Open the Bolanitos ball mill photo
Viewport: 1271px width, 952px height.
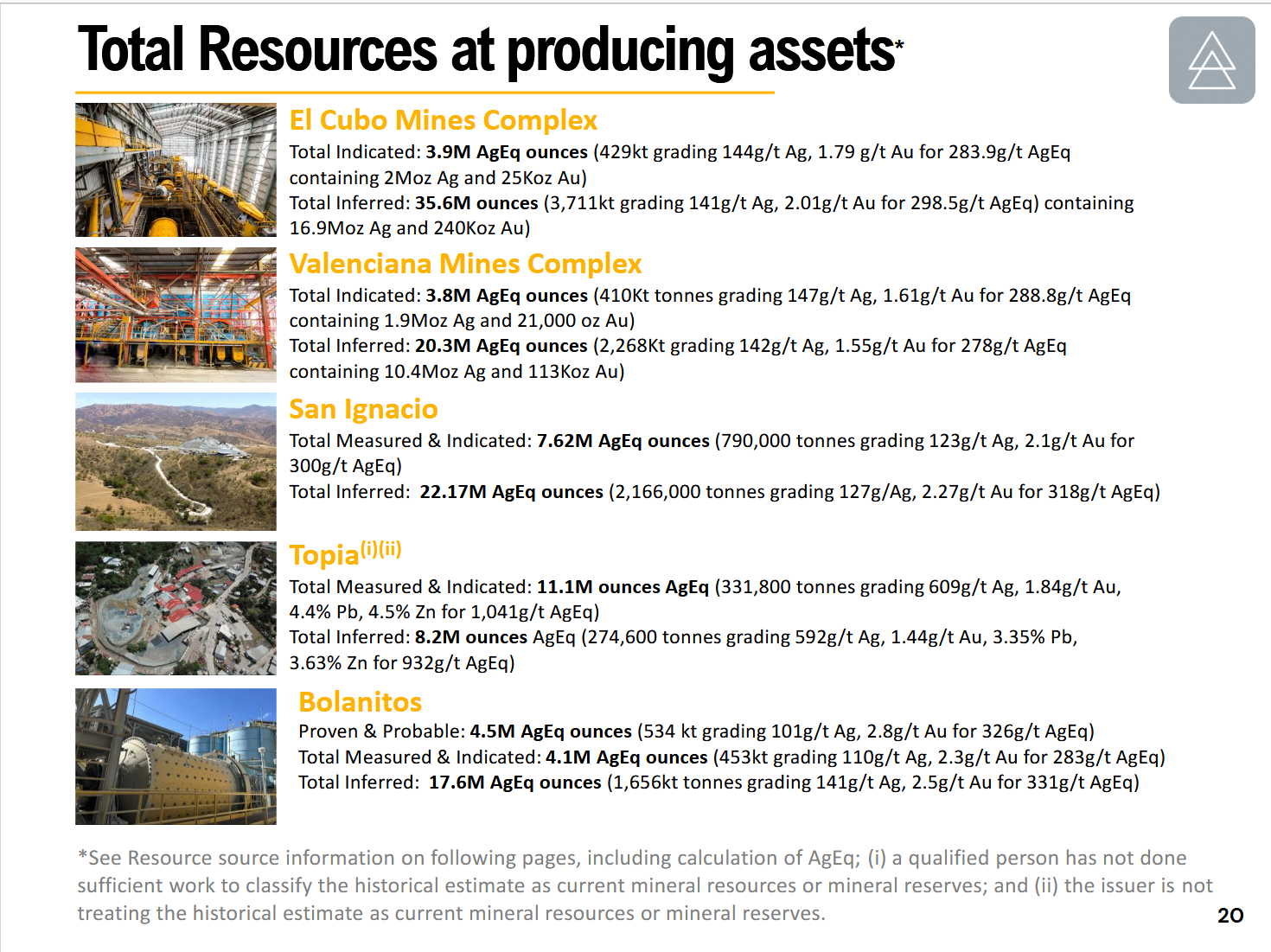point(176,757)
